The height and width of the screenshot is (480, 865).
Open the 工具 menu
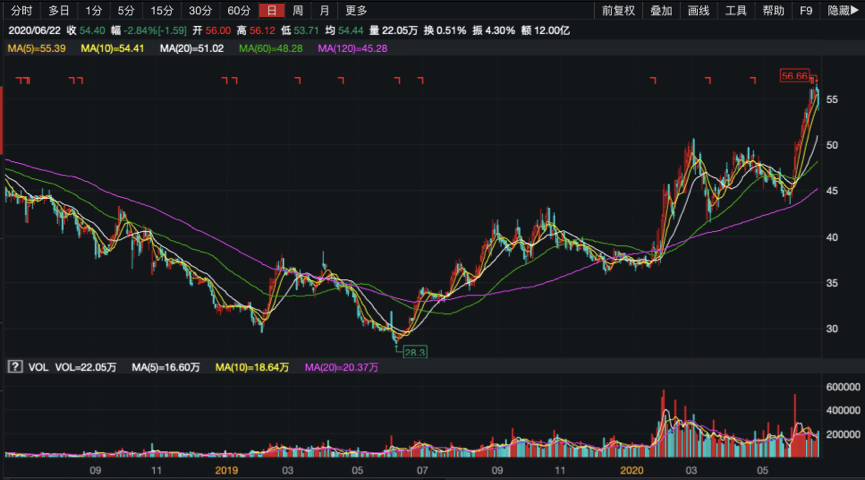[735, 11]
